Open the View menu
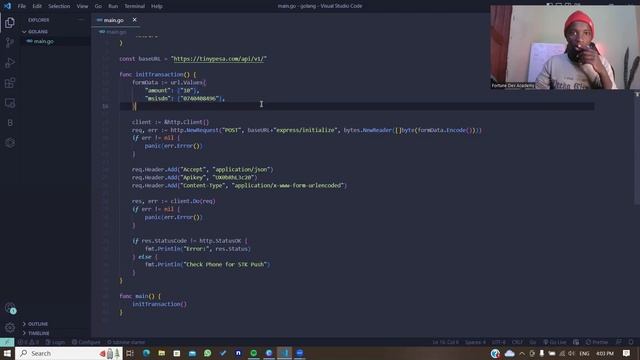Screen dimensions: 640x360 (82, 6)
